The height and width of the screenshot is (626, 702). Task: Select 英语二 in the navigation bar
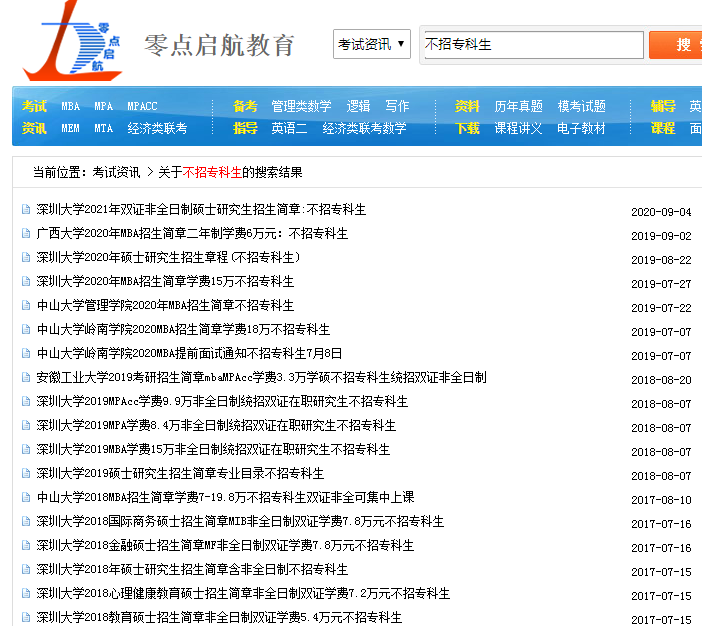click(289, 129)
